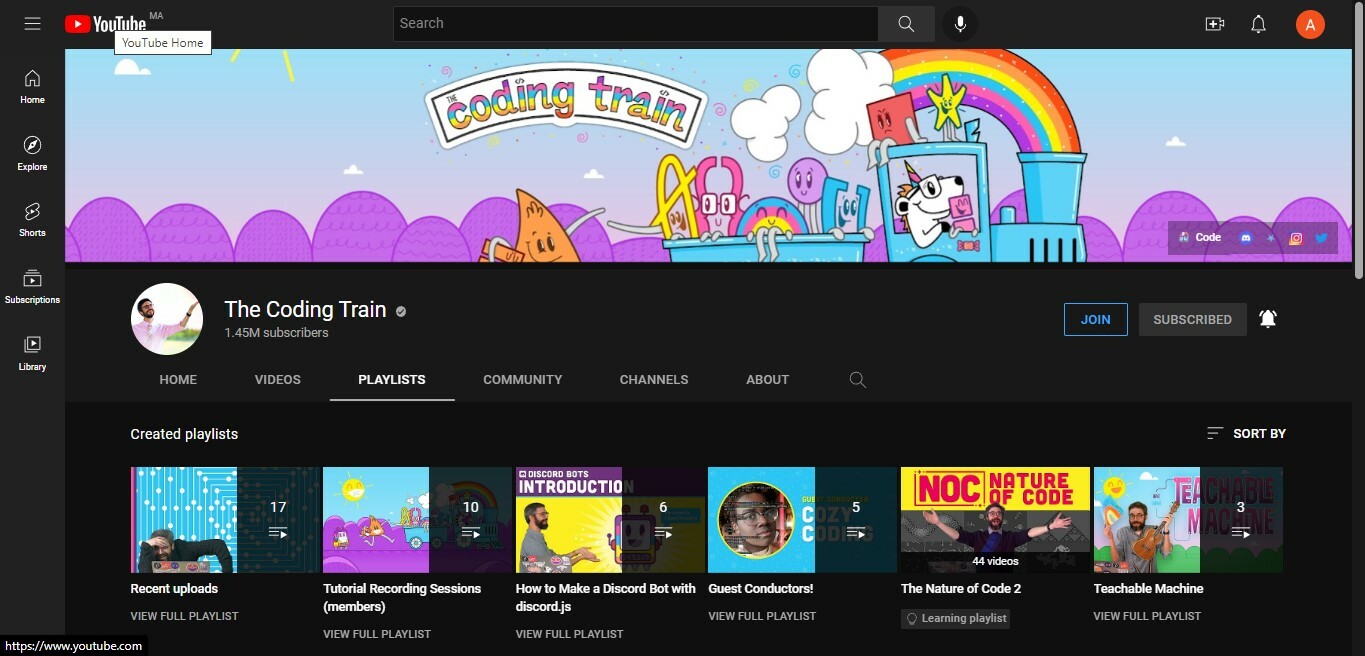This screenshot has width=1365, height=656.
Task: View full Teachable Machine playlist
Action: click(x=1147, y=616)
